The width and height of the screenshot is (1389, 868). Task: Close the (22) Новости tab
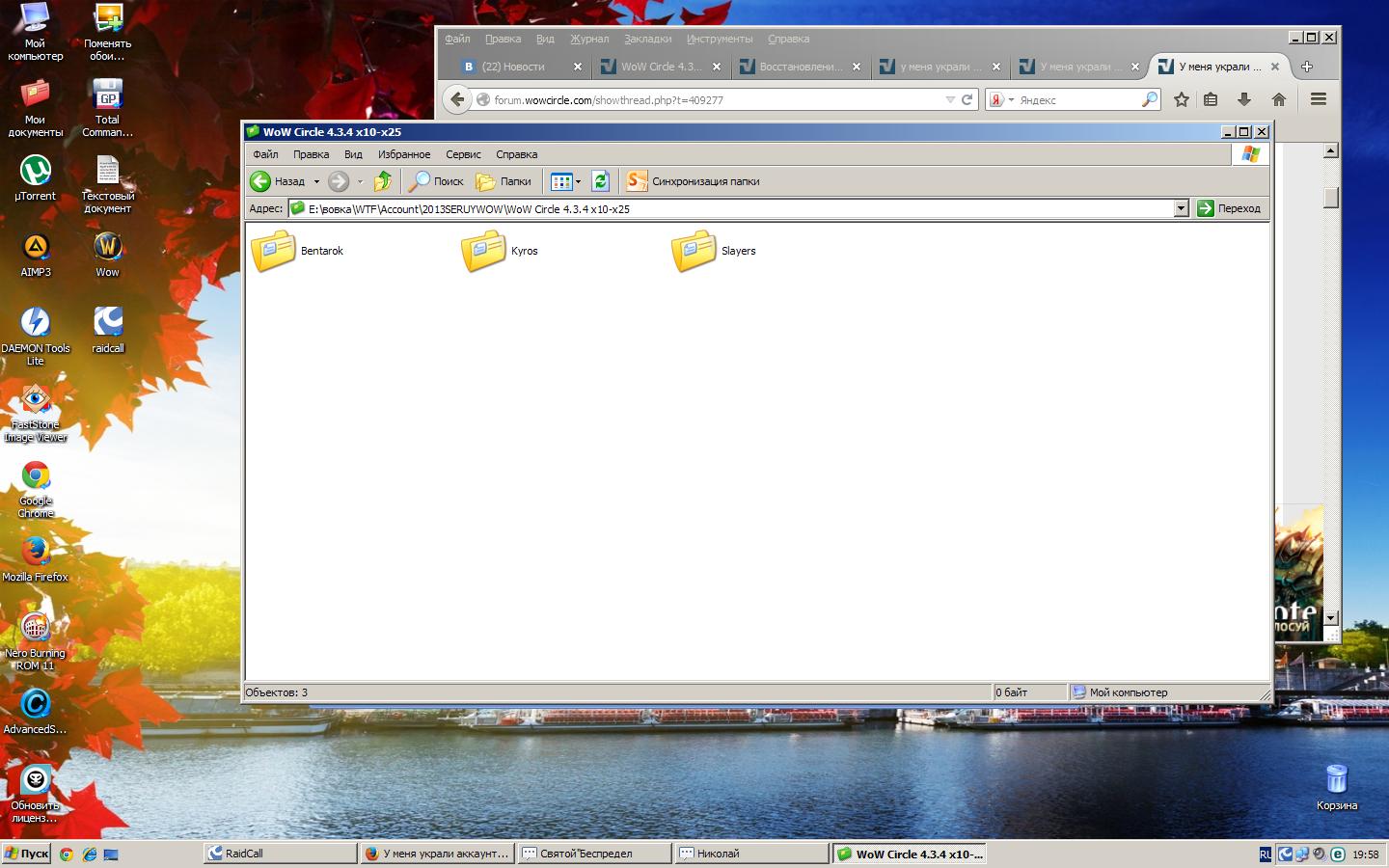click(x=578, y=67)
